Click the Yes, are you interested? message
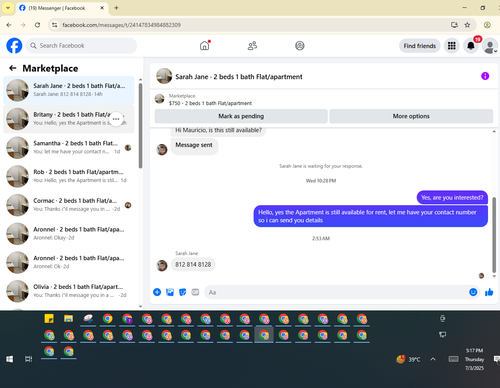Viewport: 500px width, 388px height. point(452,197)
